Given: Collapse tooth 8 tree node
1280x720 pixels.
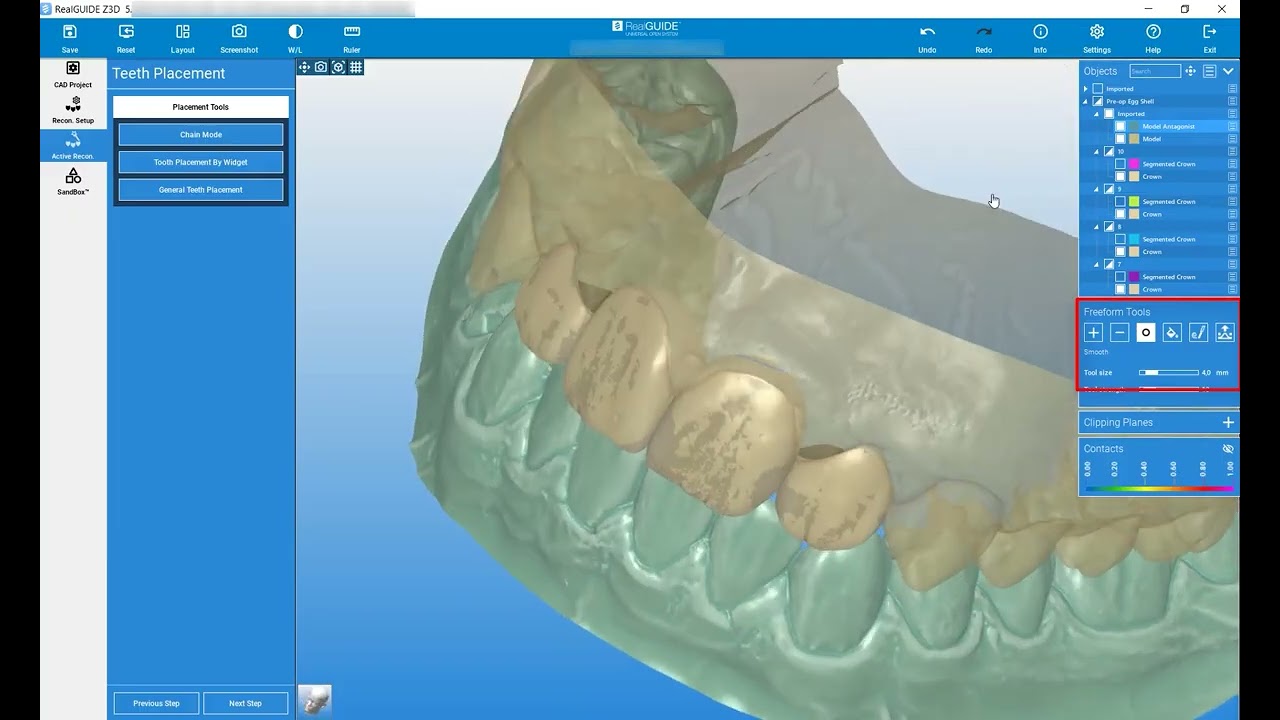Looking at the screenshot, I should 1096,227.
